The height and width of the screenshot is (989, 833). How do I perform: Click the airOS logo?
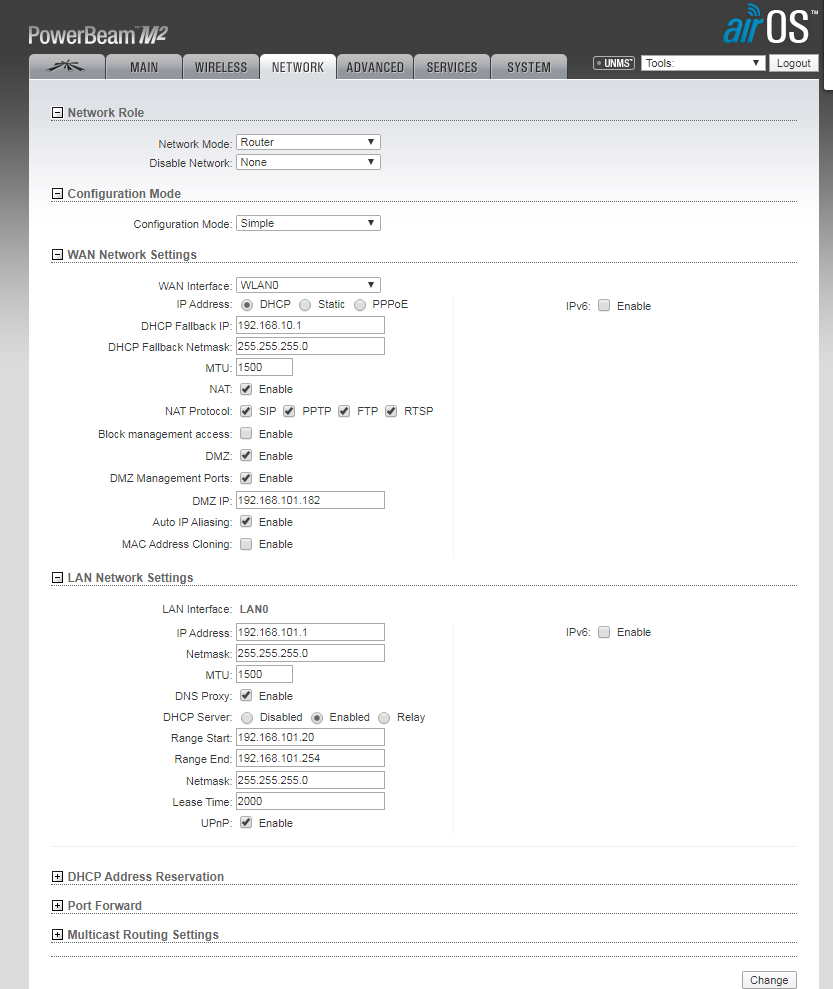pos(771,25)
